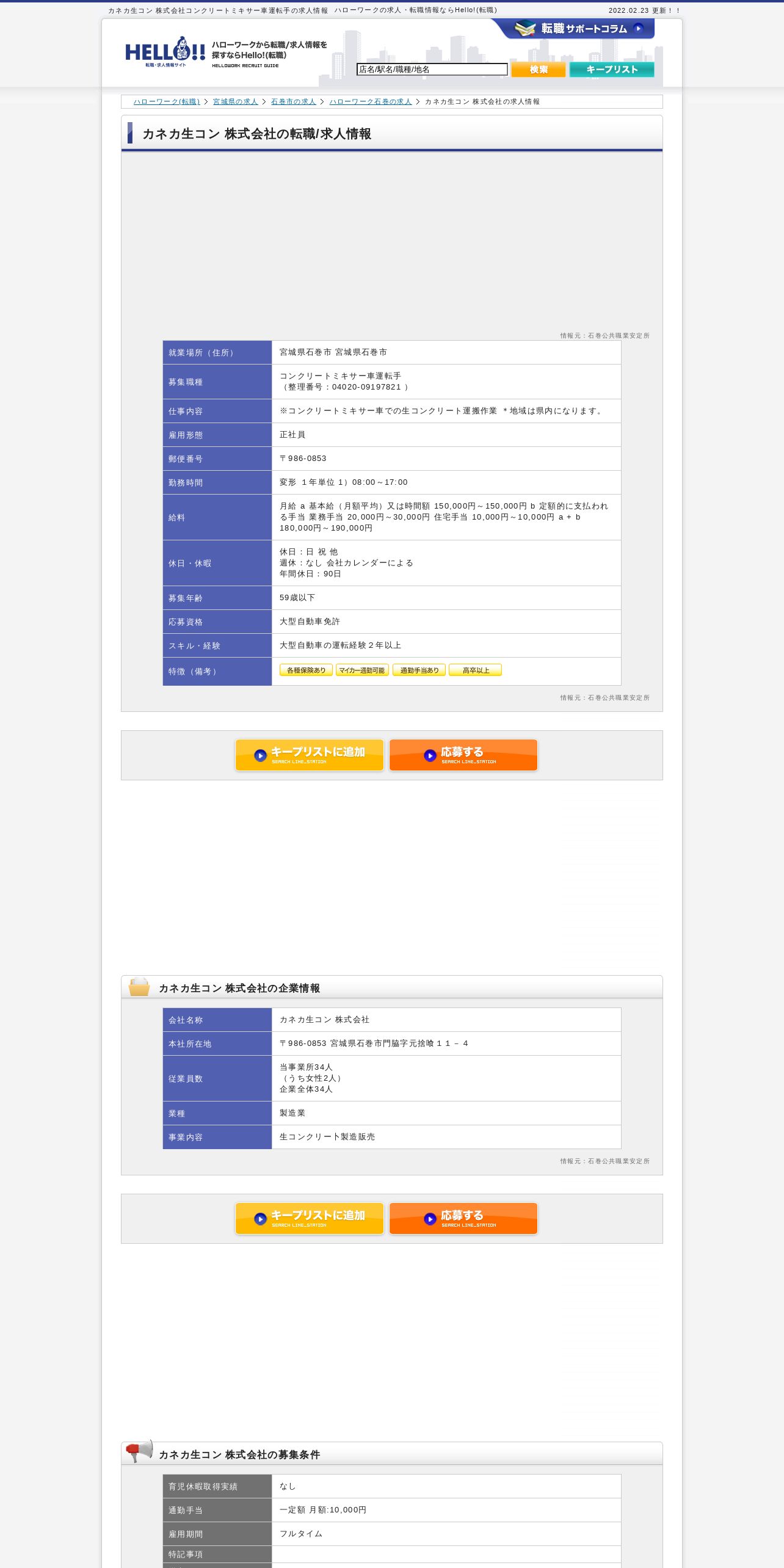Click the 就業場所(住所) row header cell

pos(217,352)
